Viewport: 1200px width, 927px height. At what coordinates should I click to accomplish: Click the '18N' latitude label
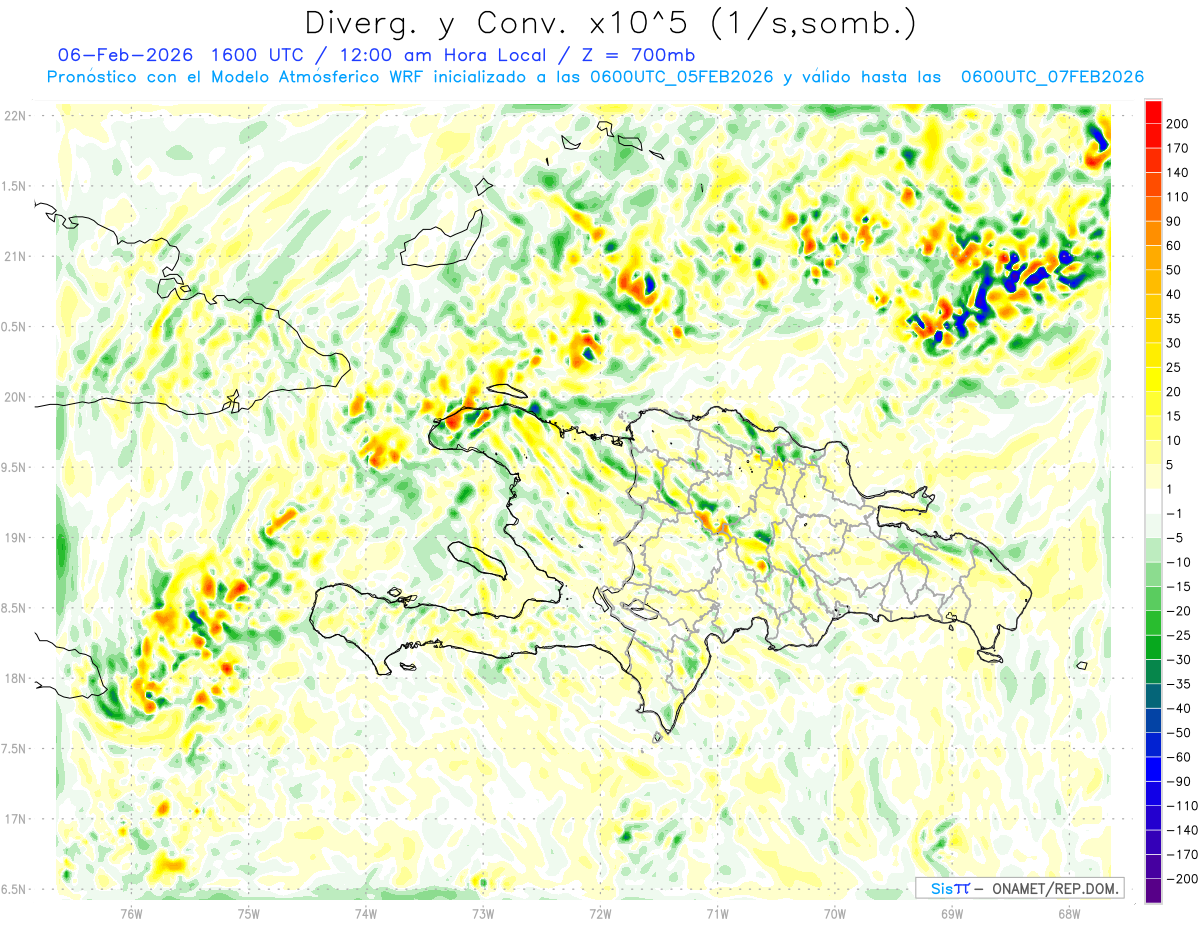pos(17,678)
